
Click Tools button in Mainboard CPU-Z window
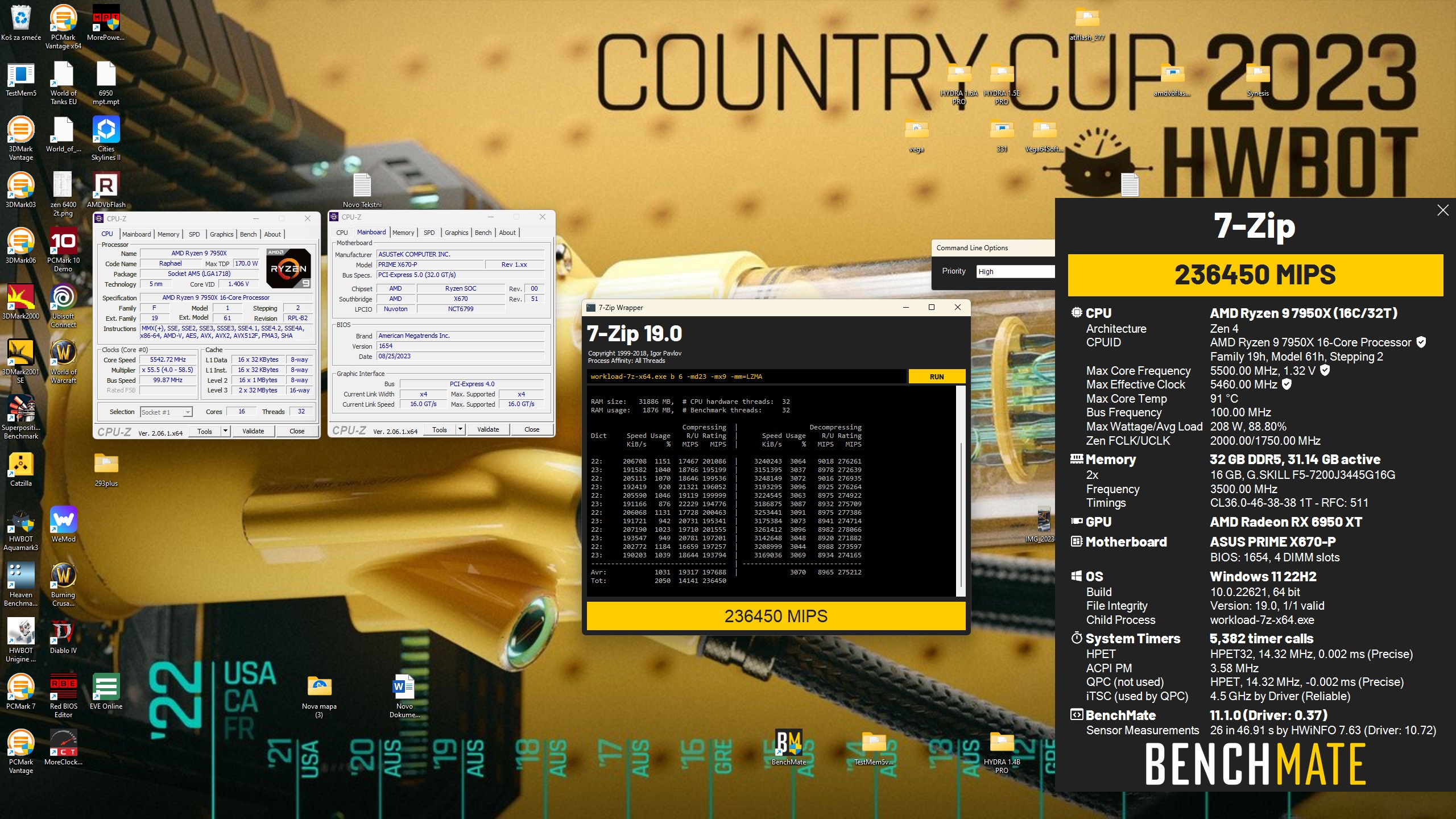(x=440, y=429)
